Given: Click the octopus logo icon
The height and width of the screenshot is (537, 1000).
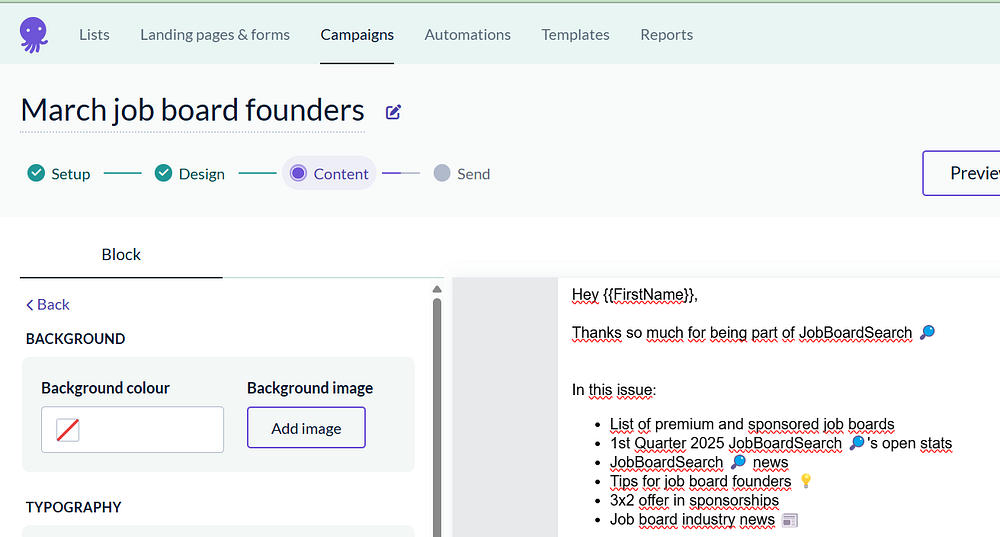Looking at the screenshot, I should (33, 34).
